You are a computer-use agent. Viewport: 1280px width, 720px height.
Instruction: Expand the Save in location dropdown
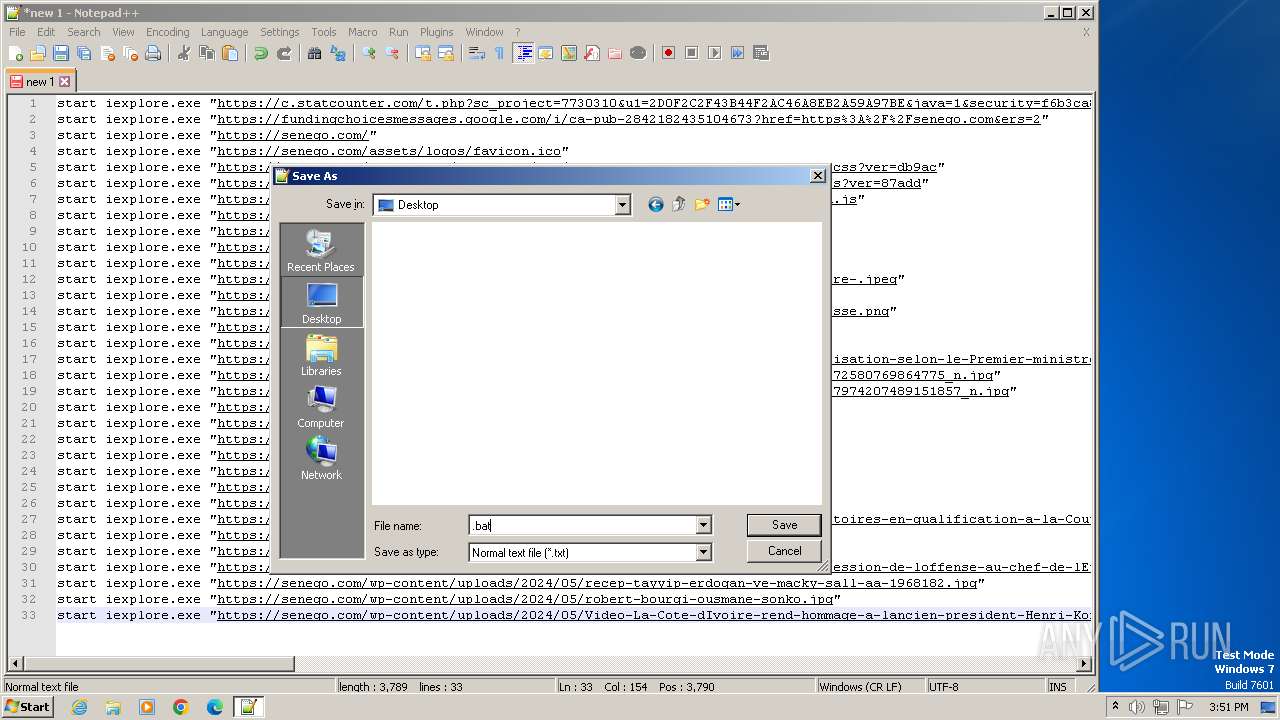(622, 205)
